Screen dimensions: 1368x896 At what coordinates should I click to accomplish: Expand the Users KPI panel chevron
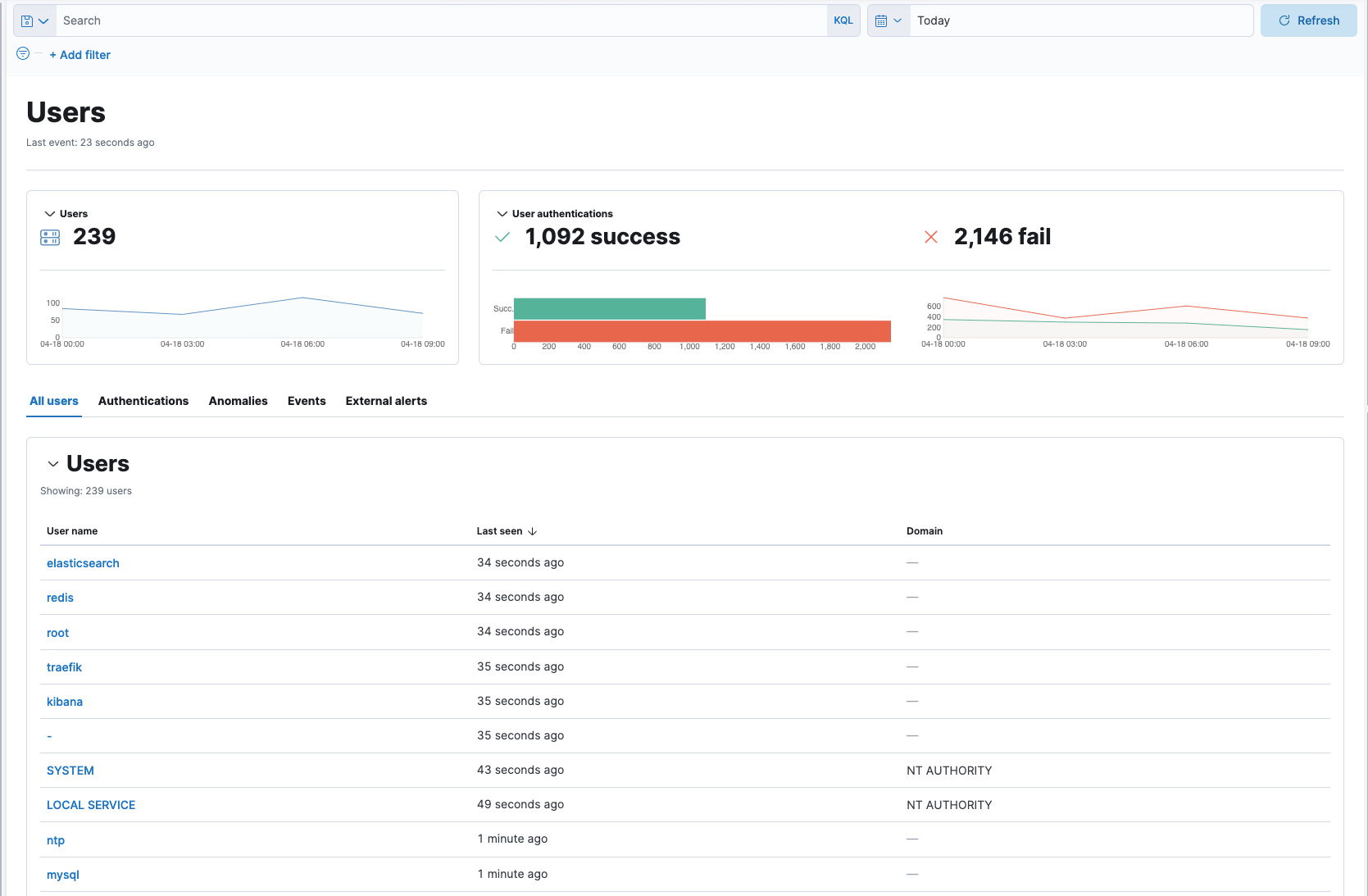48,213
